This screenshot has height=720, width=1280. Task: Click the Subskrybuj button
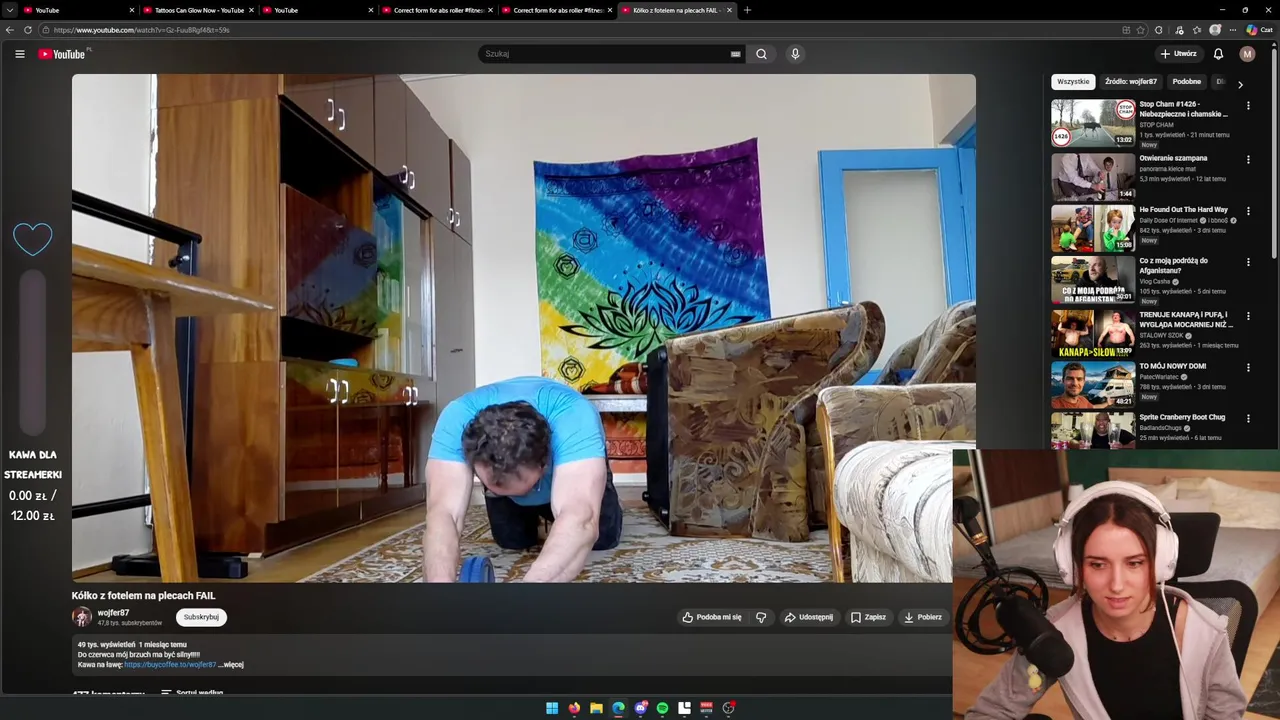[201, 617]
